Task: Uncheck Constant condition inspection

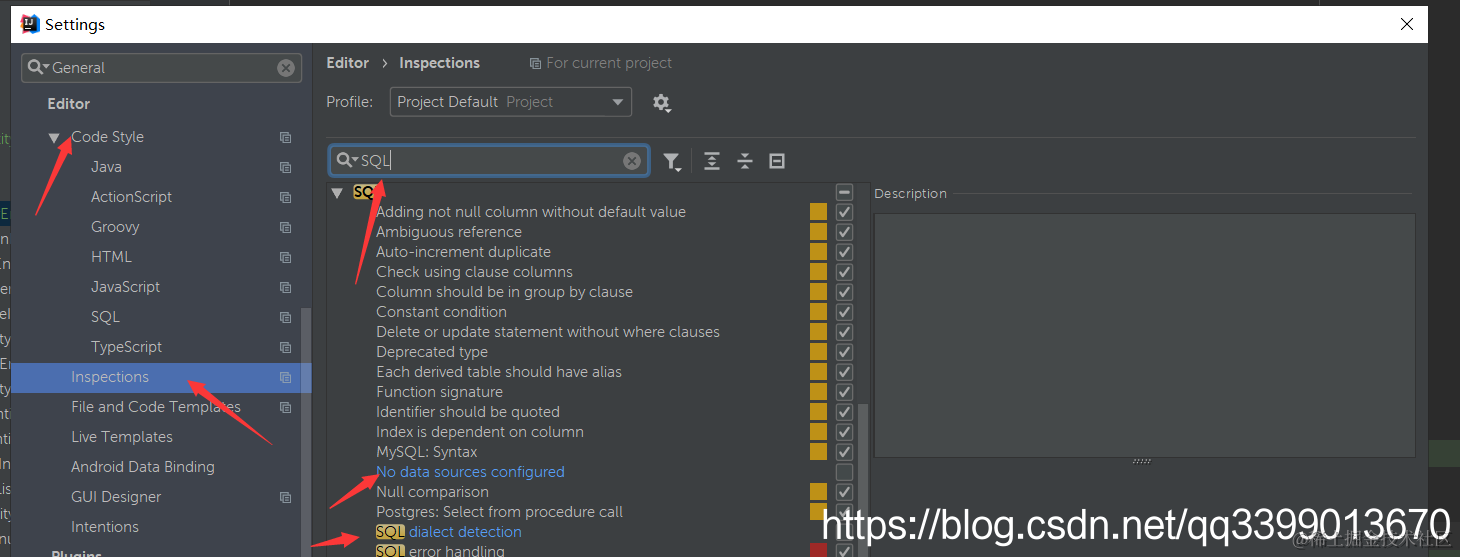Action: [x=844, y=312]
